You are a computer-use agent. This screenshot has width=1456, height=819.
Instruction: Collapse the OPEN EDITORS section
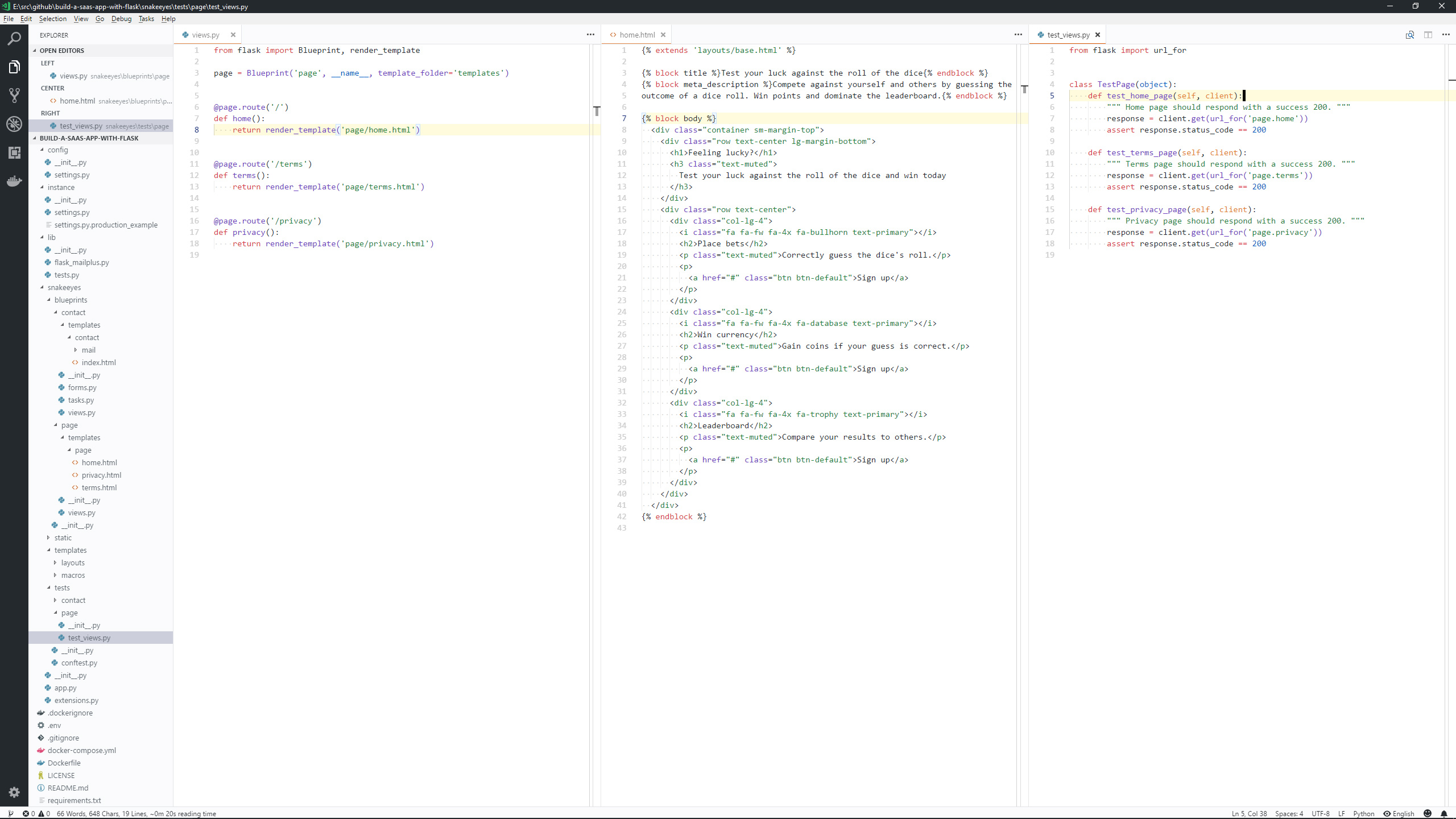pos(61,51)
